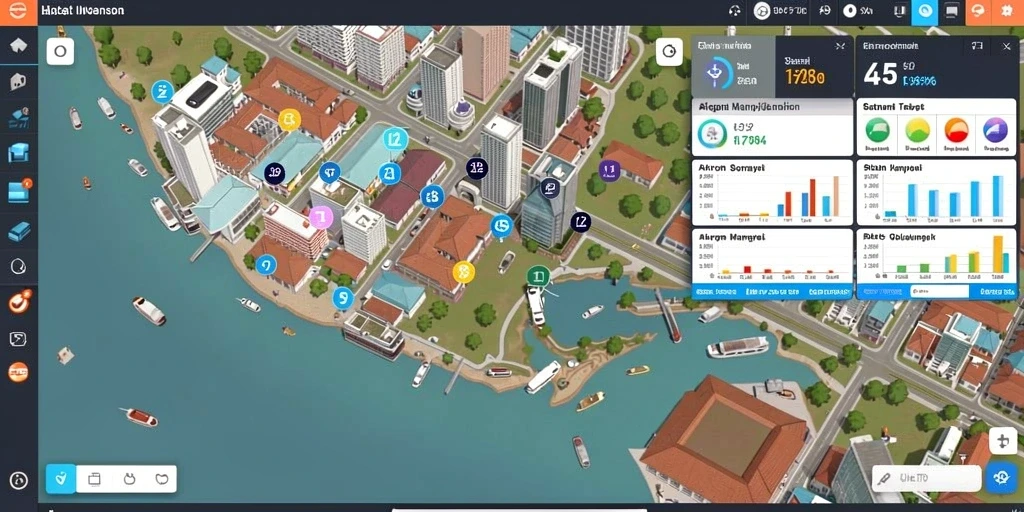The width and height of the screenshot is (1024, 512).
Task: Click the purple map marker near park
Action: (x=609, y=171)
